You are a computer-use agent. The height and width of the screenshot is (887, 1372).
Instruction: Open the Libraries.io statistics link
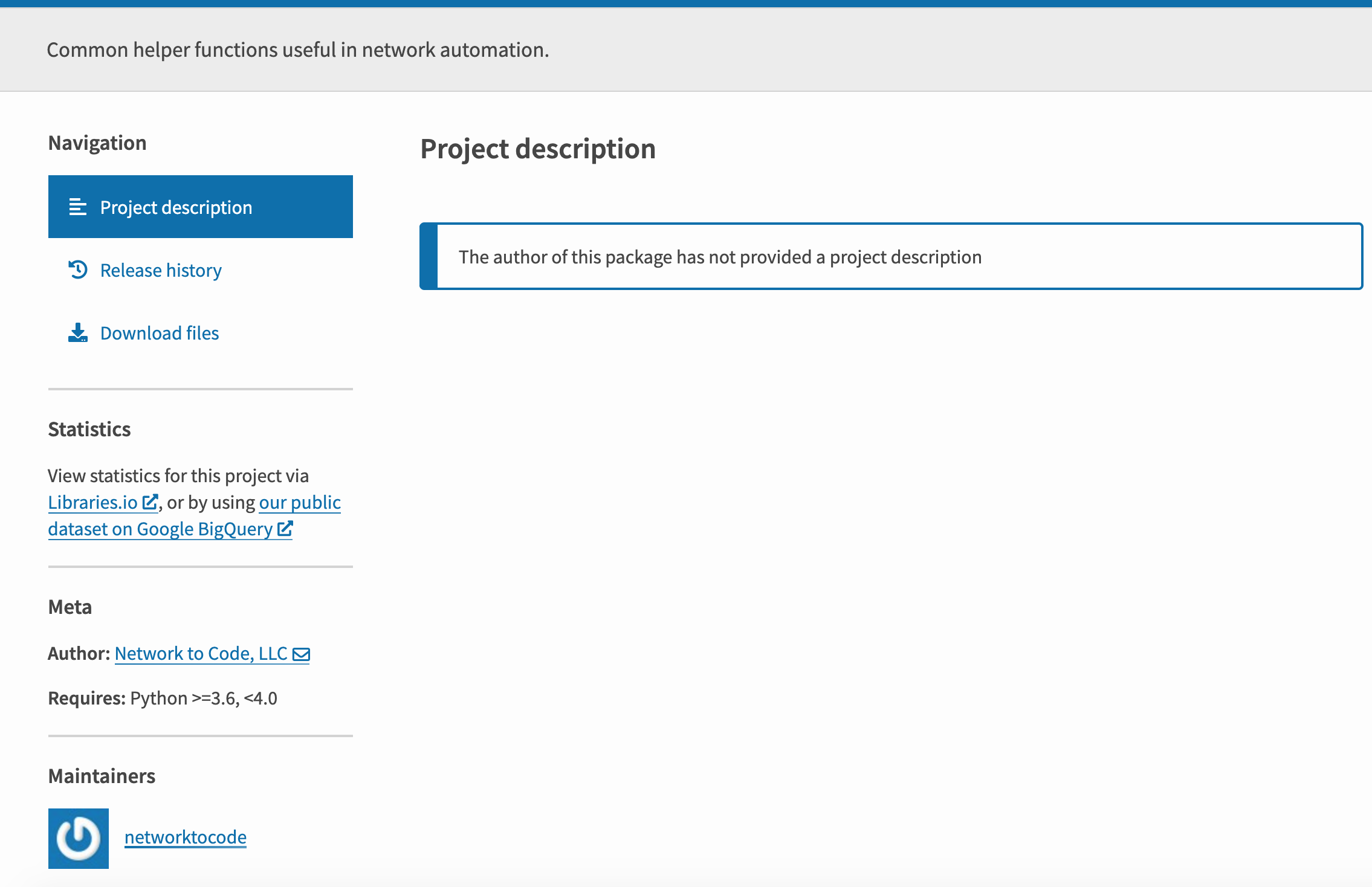[x=93, y=502]
